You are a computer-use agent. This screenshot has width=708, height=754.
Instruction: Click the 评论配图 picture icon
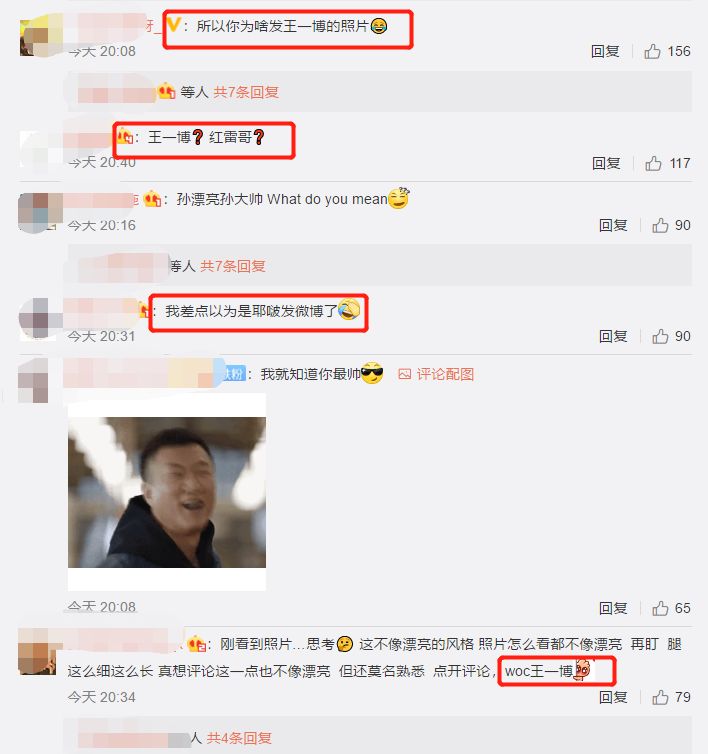pos(405,374)
